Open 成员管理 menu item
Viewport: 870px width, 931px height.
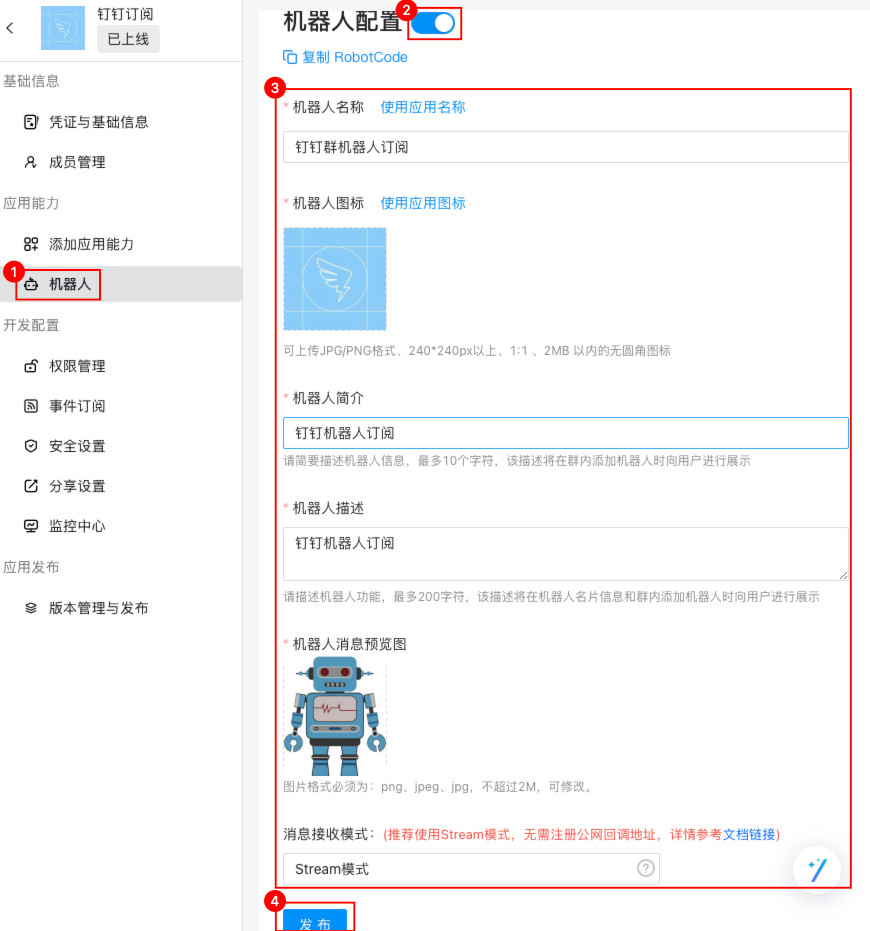[x=121, y=162]
